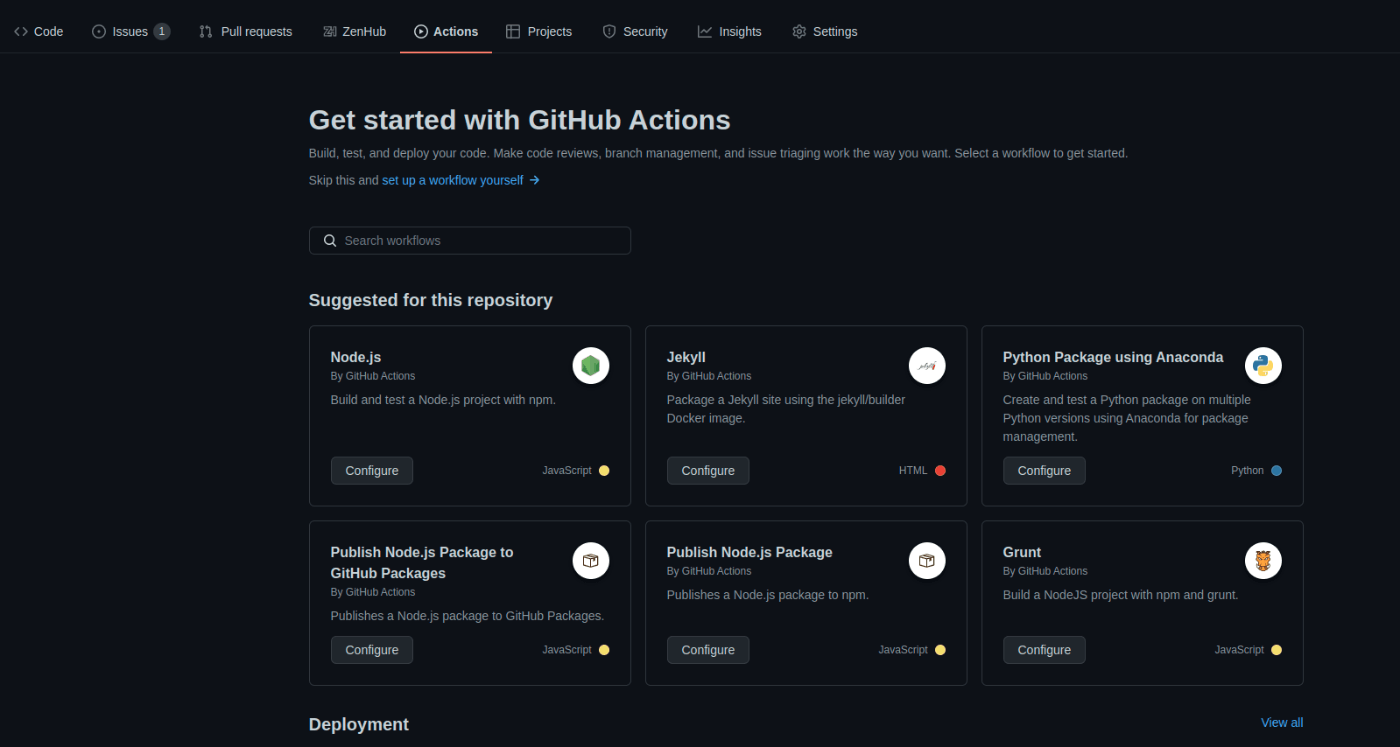Configure the Jekyll workflow
This screenshot has width=1400, height=747.
point(708,471)
